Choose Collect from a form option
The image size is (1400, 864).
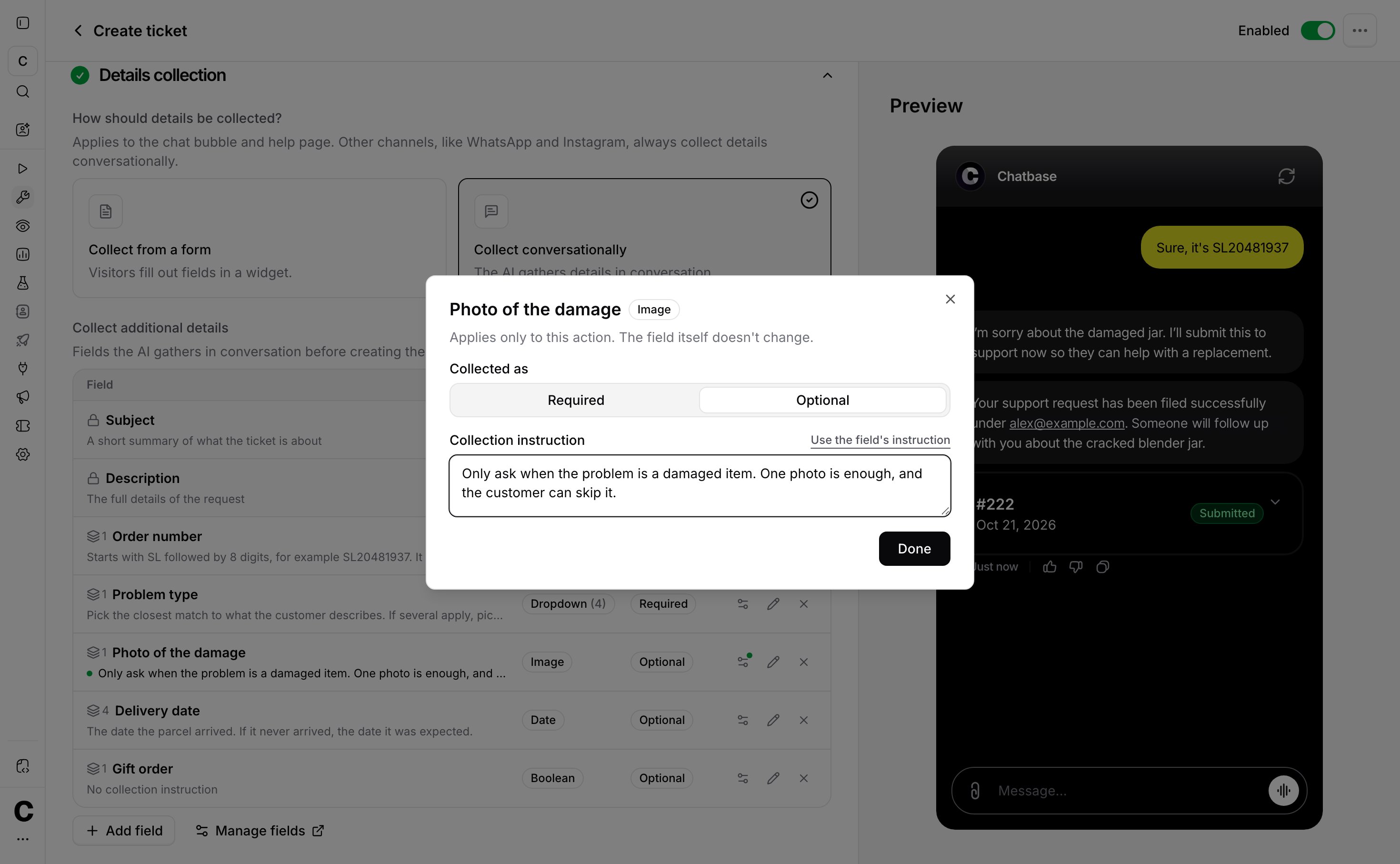[x=259, y=238]
